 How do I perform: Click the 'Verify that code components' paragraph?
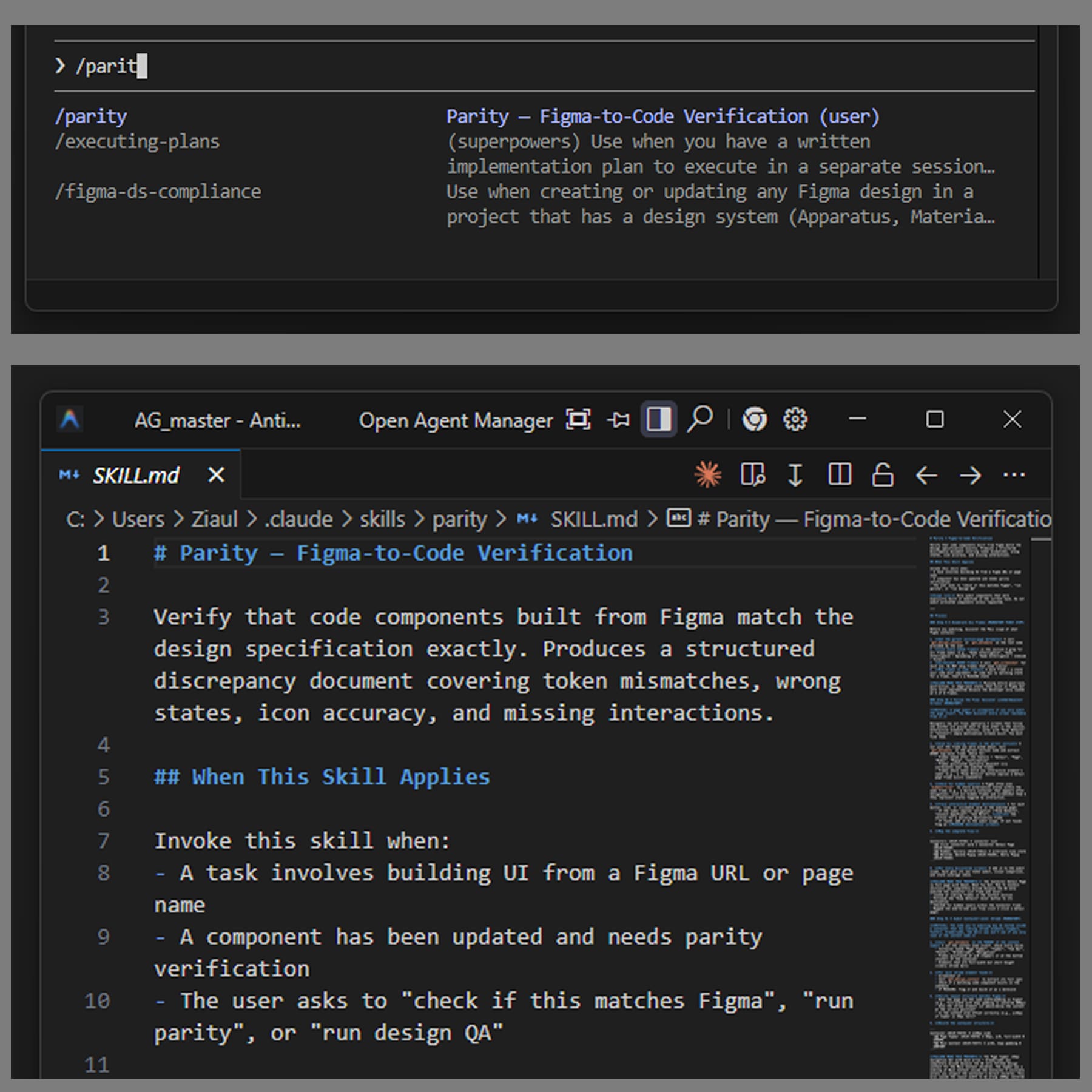(x=504, y=665)
